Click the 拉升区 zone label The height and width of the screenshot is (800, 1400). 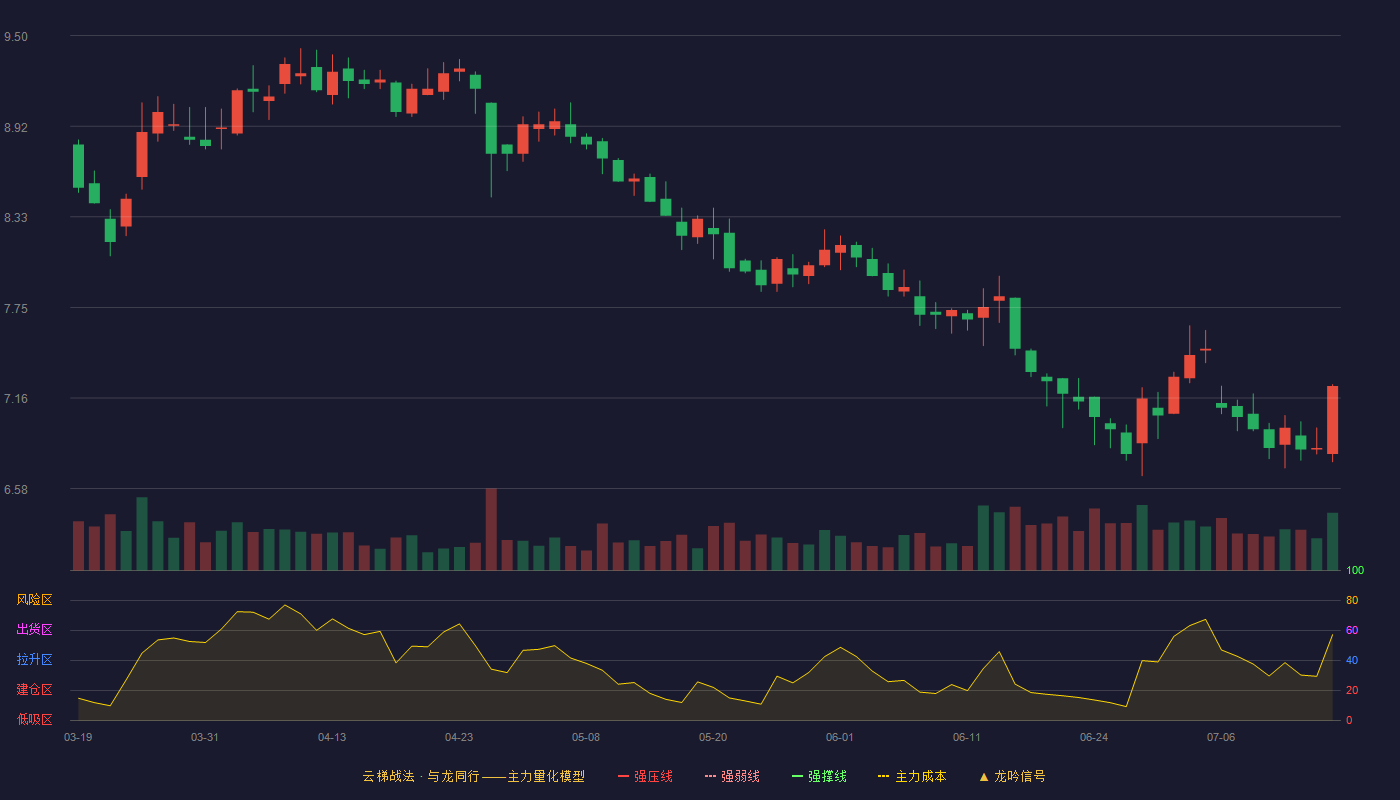34,660
